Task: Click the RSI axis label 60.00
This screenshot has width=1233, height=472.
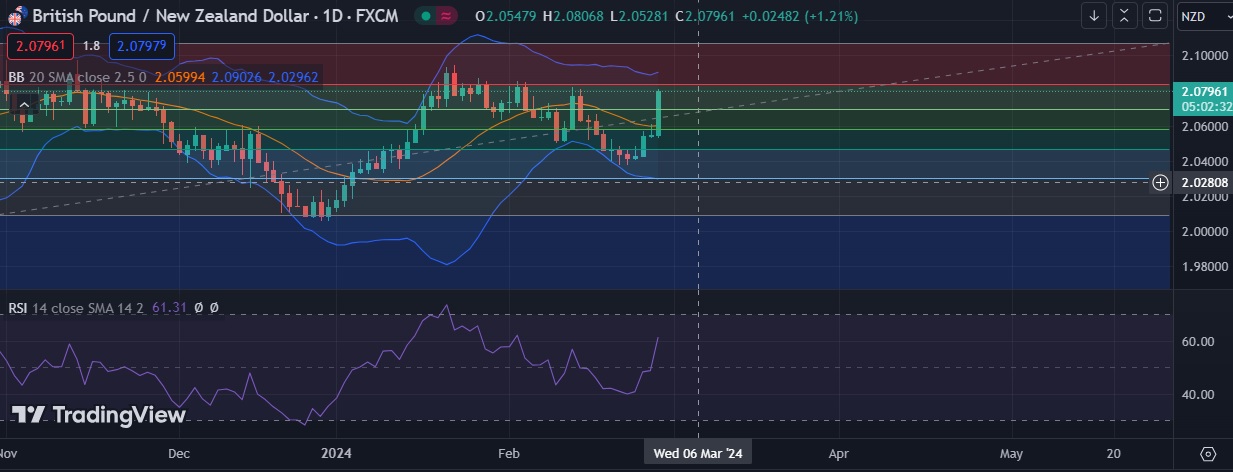Action: pyautogui.click(x=1197, y=342)
